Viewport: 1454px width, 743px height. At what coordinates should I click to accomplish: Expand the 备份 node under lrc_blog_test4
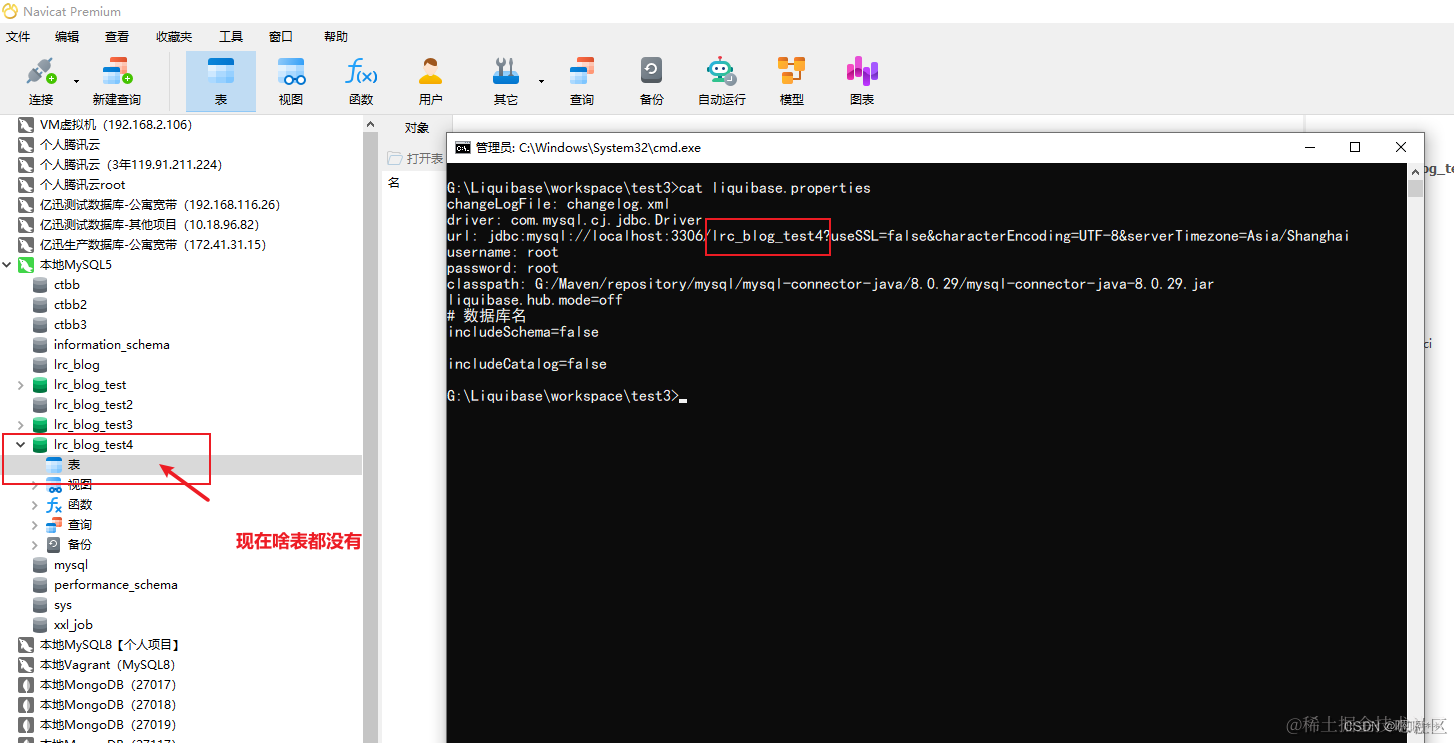point(35,545)
